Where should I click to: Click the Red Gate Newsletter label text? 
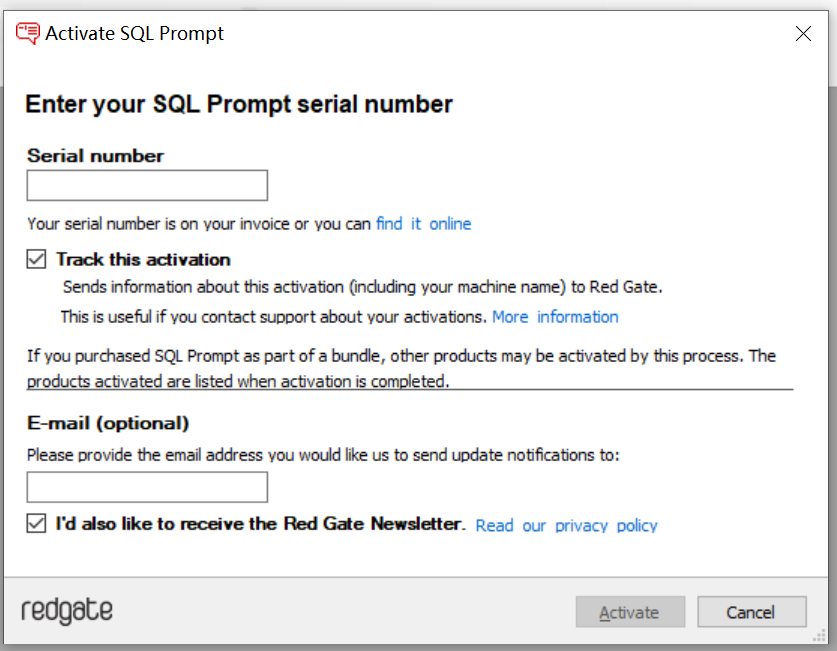click(x=260, y=523)
